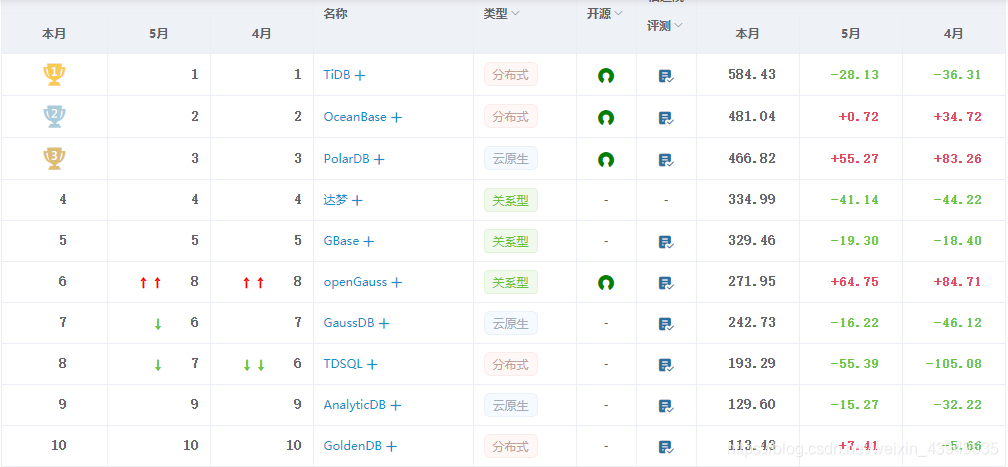
Task: Click the plus icon next to 达梦
Action: pos(357,201)
